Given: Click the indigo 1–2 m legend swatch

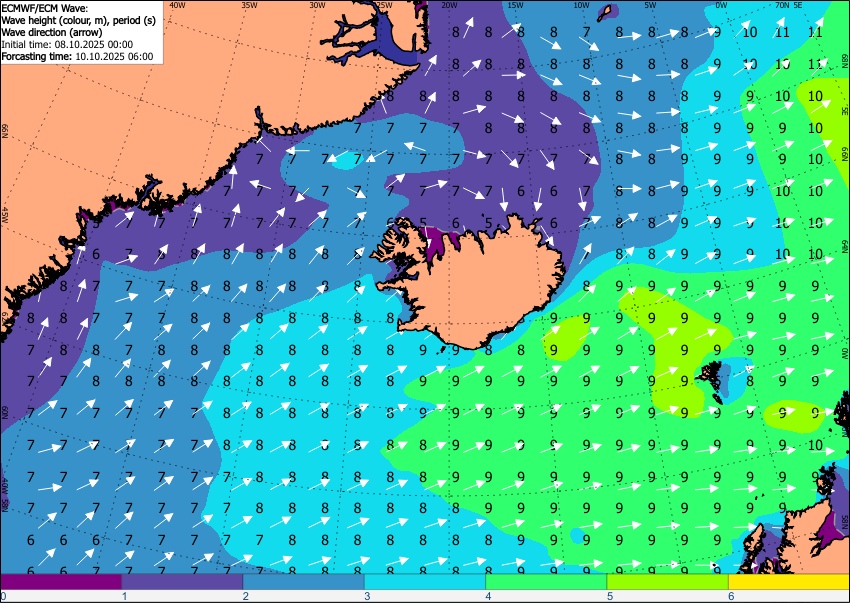Looking at the screenshot, I should 182,581.
